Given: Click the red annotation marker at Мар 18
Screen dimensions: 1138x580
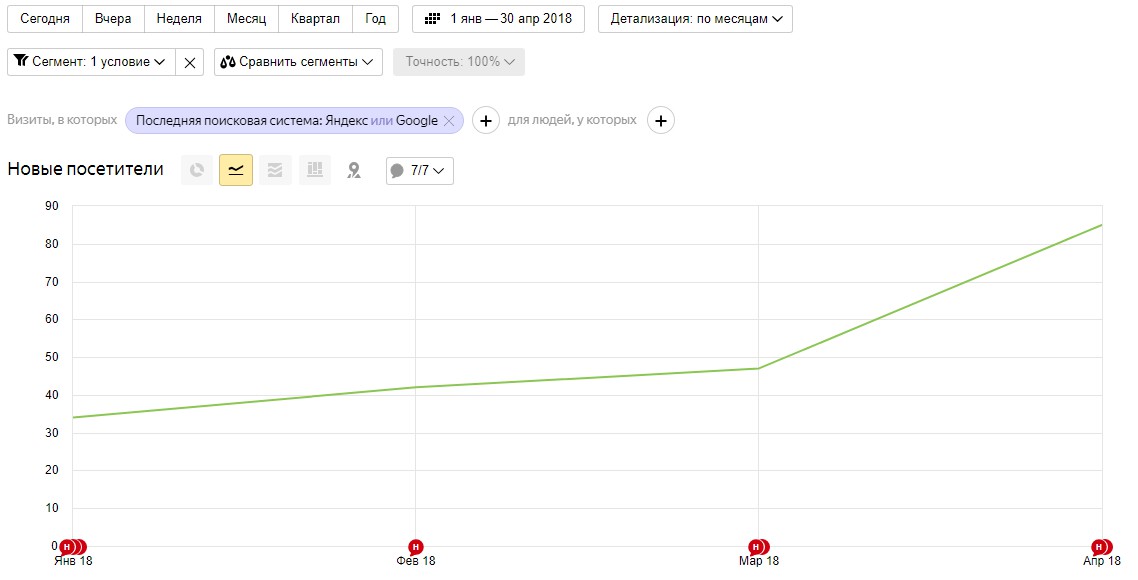Looking at the screenshot, I should 756,547.
